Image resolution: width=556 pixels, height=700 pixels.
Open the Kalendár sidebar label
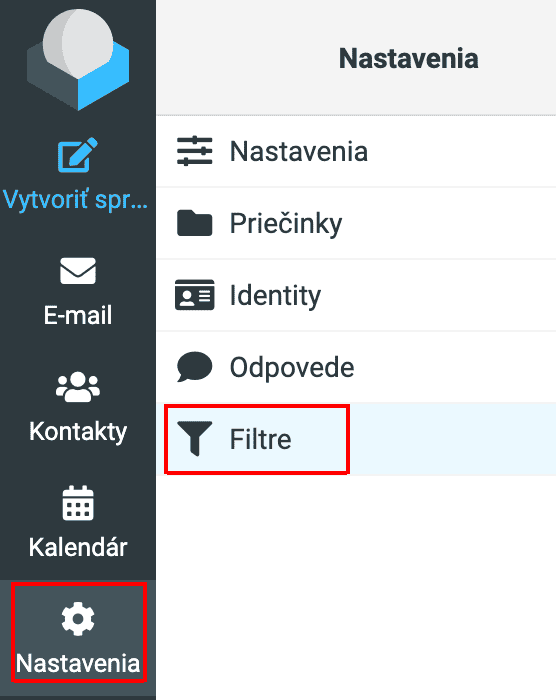tap(78, 547)
